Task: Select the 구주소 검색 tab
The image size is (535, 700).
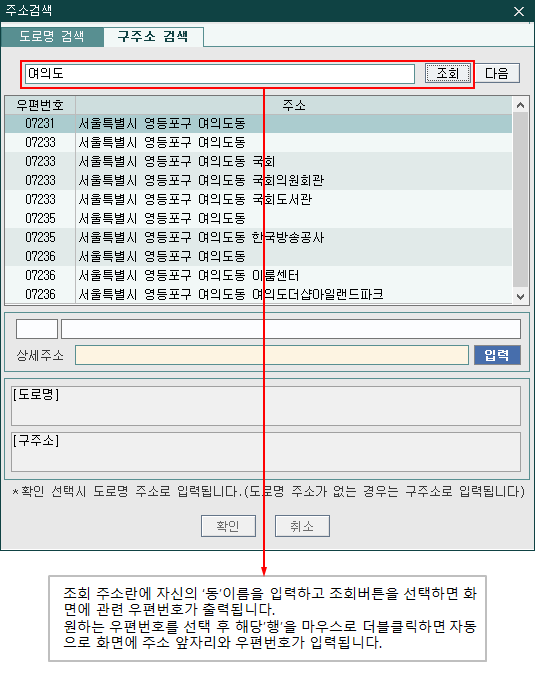Action: click(x=153, y=37)
